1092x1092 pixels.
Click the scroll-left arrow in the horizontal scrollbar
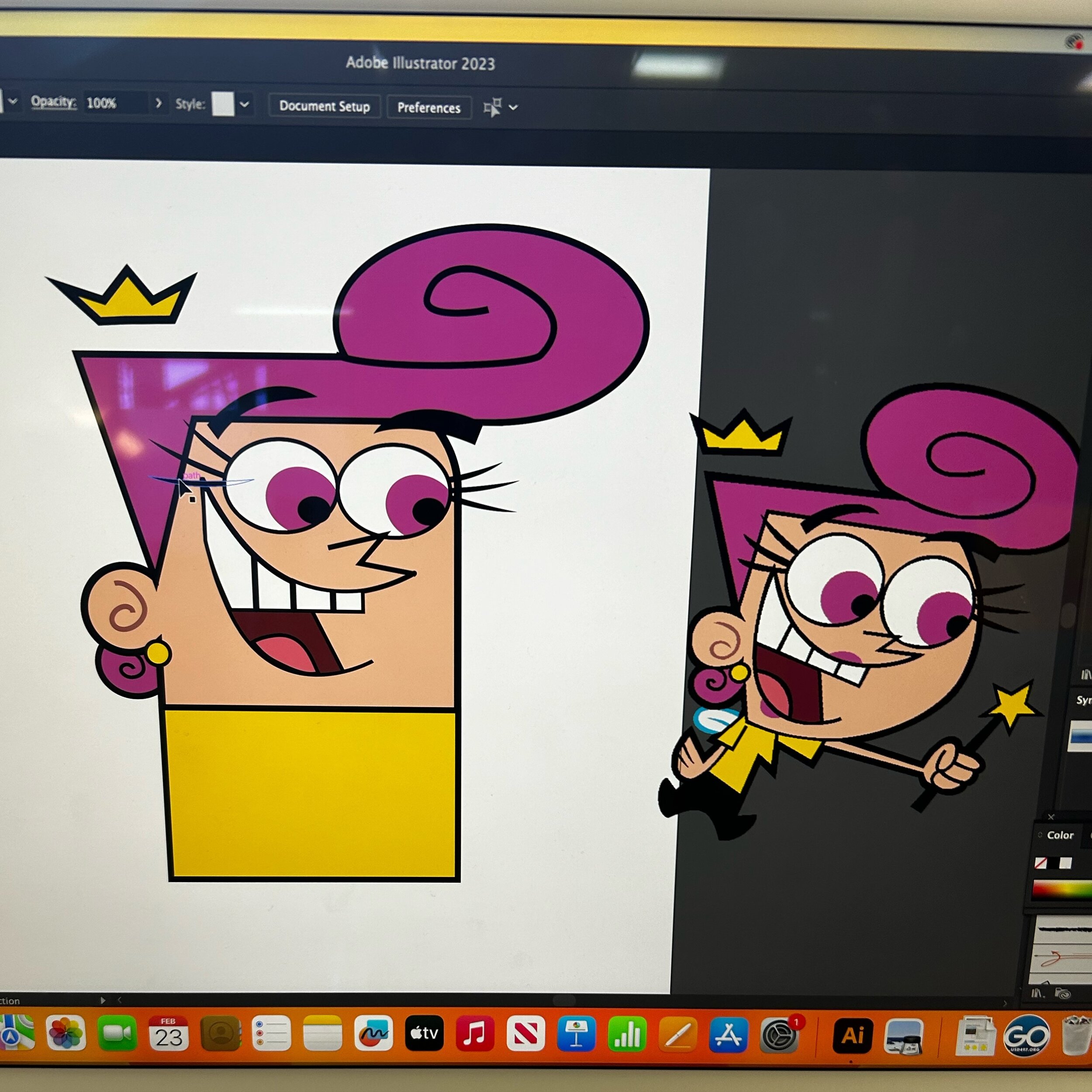[x=120, y=1000]
